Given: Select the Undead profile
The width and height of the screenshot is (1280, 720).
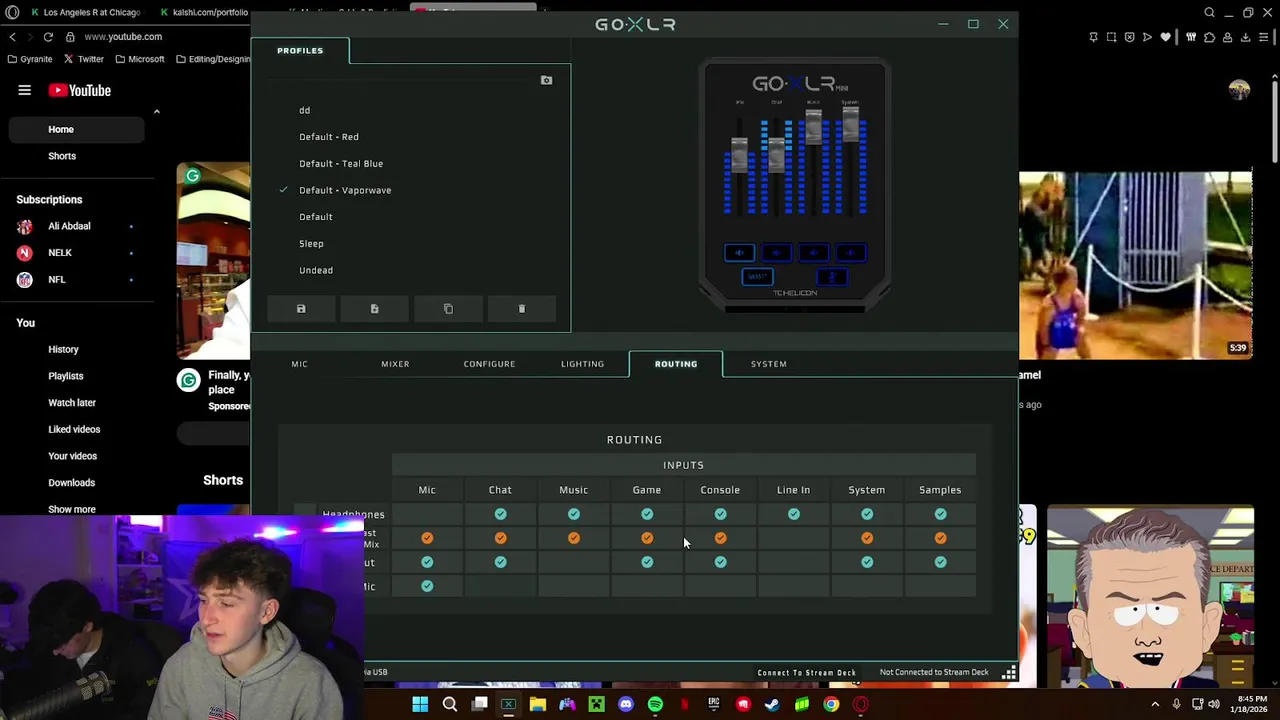Looking at the screenshot, I should (316, 270).
